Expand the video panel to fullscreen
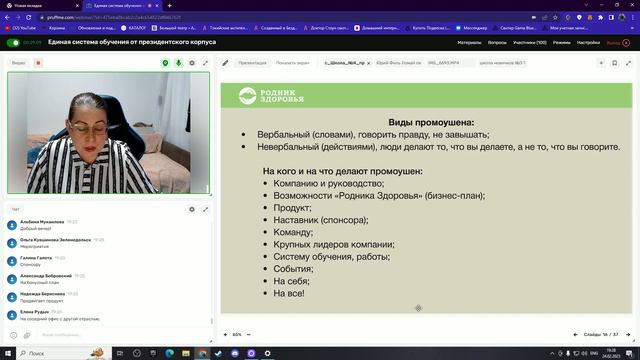 coord(205,63)
